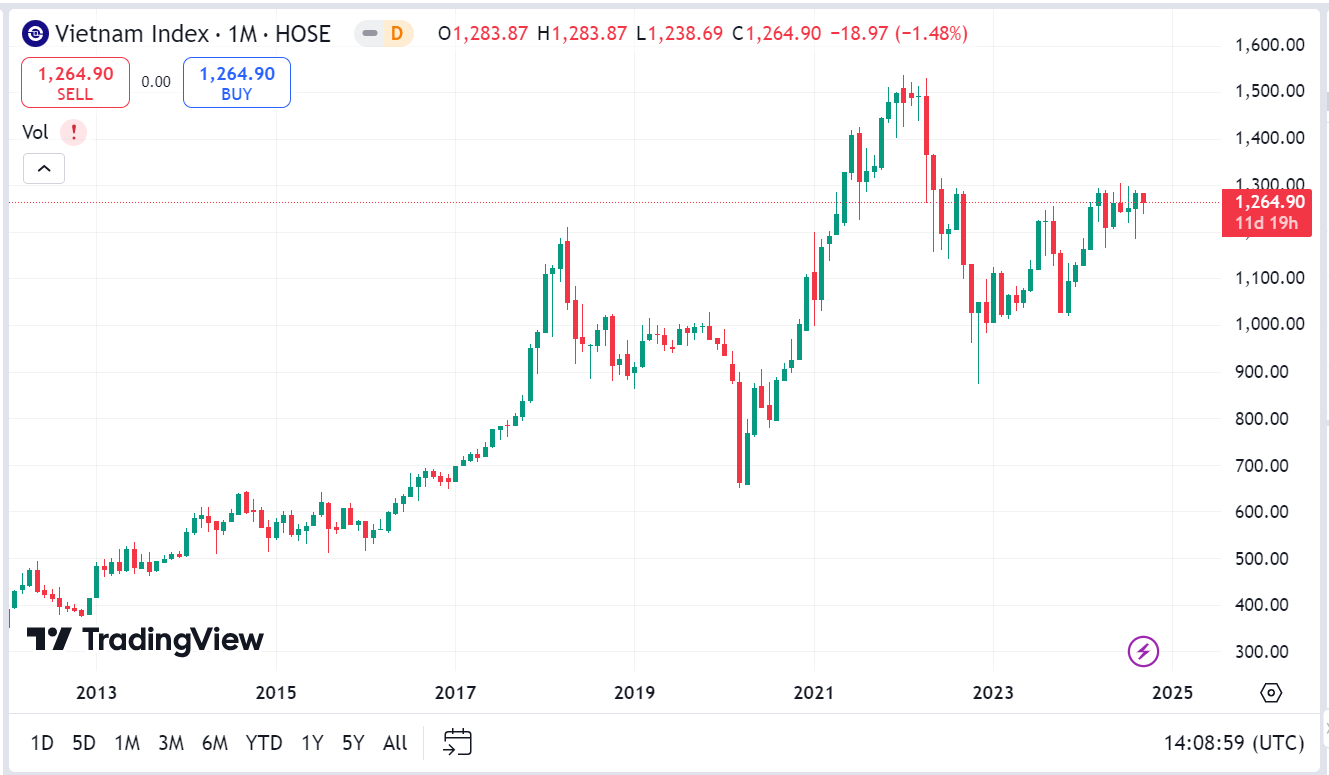Open chart settings hexagon icon
This screenshot has height=775, width=1329.
point(1271,692)
